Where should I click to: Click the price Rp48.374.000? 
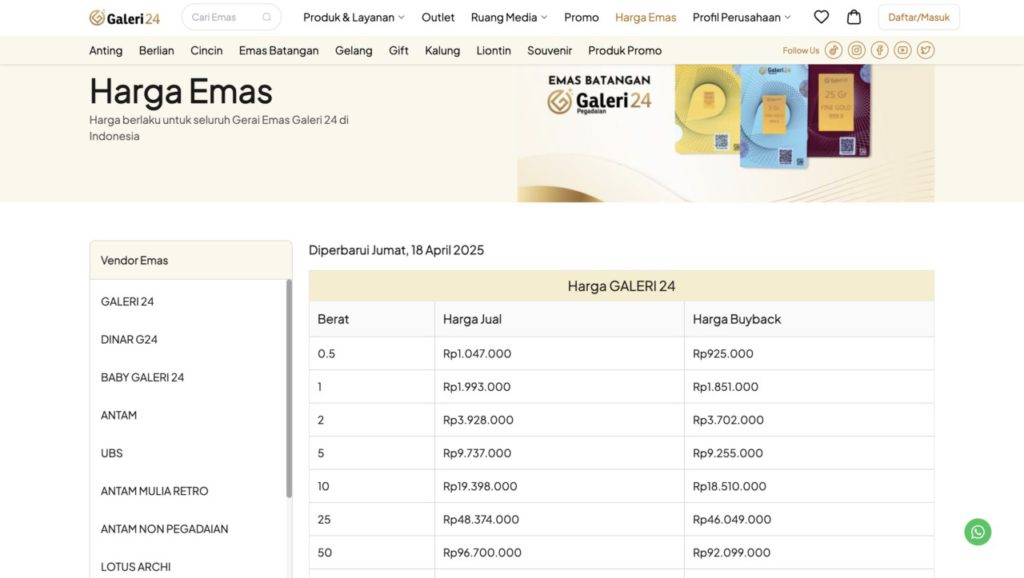click(x=481, y=520)
